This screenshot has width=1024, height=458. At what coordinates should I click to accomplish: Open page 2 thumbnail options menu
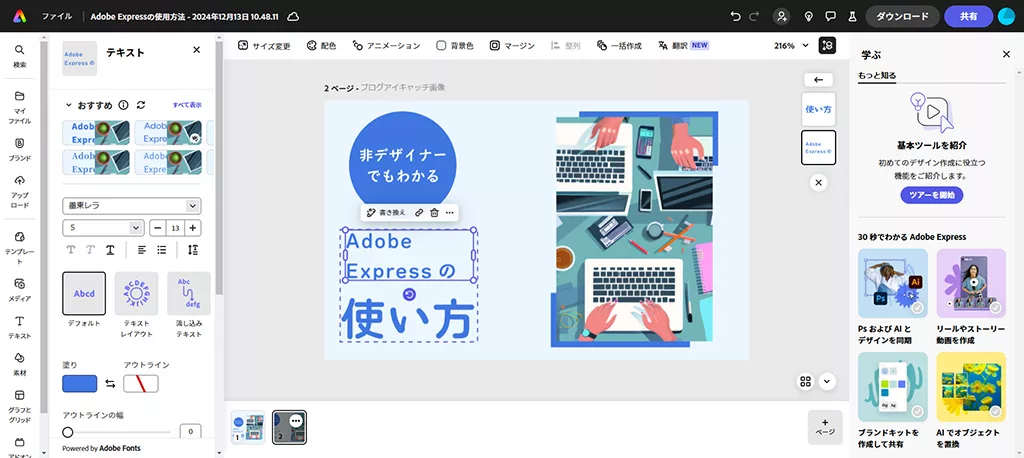coord(296,421)
